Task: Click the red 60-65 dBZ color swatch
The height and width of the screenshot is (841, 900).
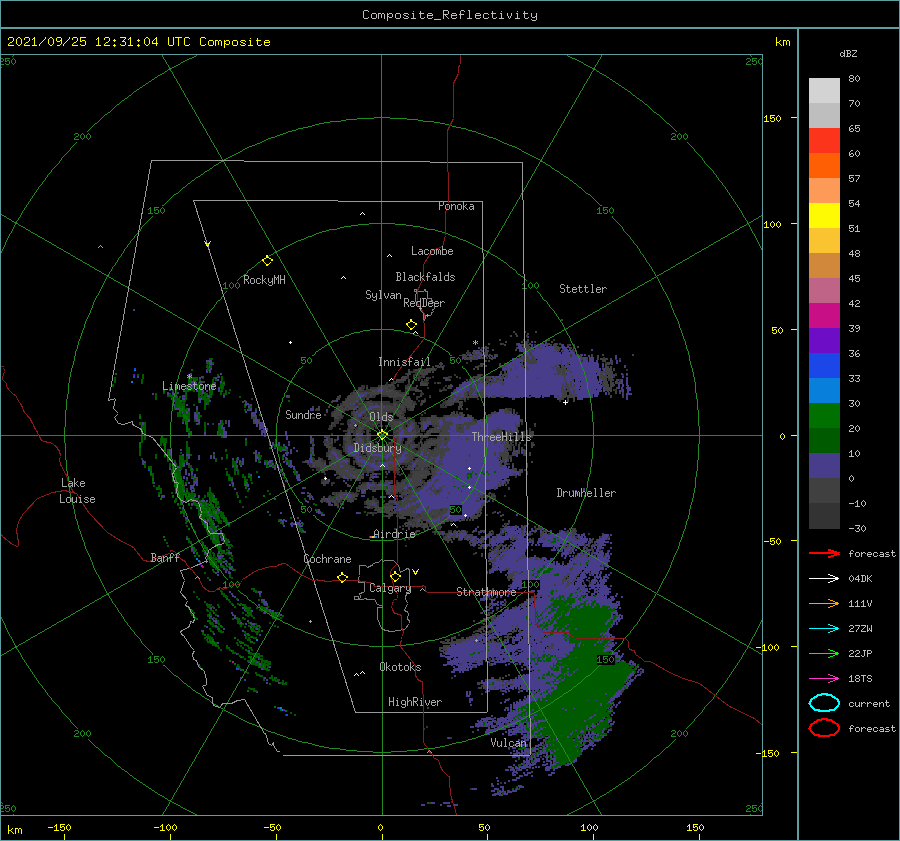Action: coord(824,141)
